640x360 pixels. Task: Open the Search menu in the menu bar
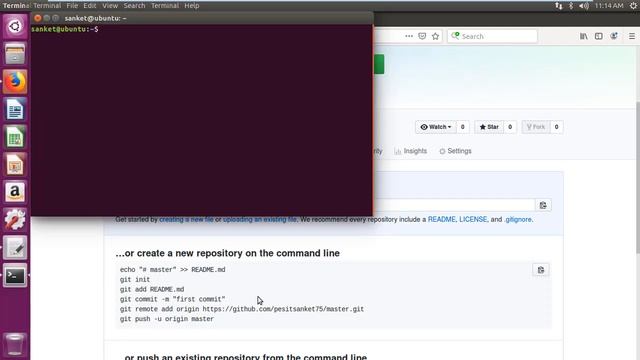pyautogui.click(x=134, y=6)
